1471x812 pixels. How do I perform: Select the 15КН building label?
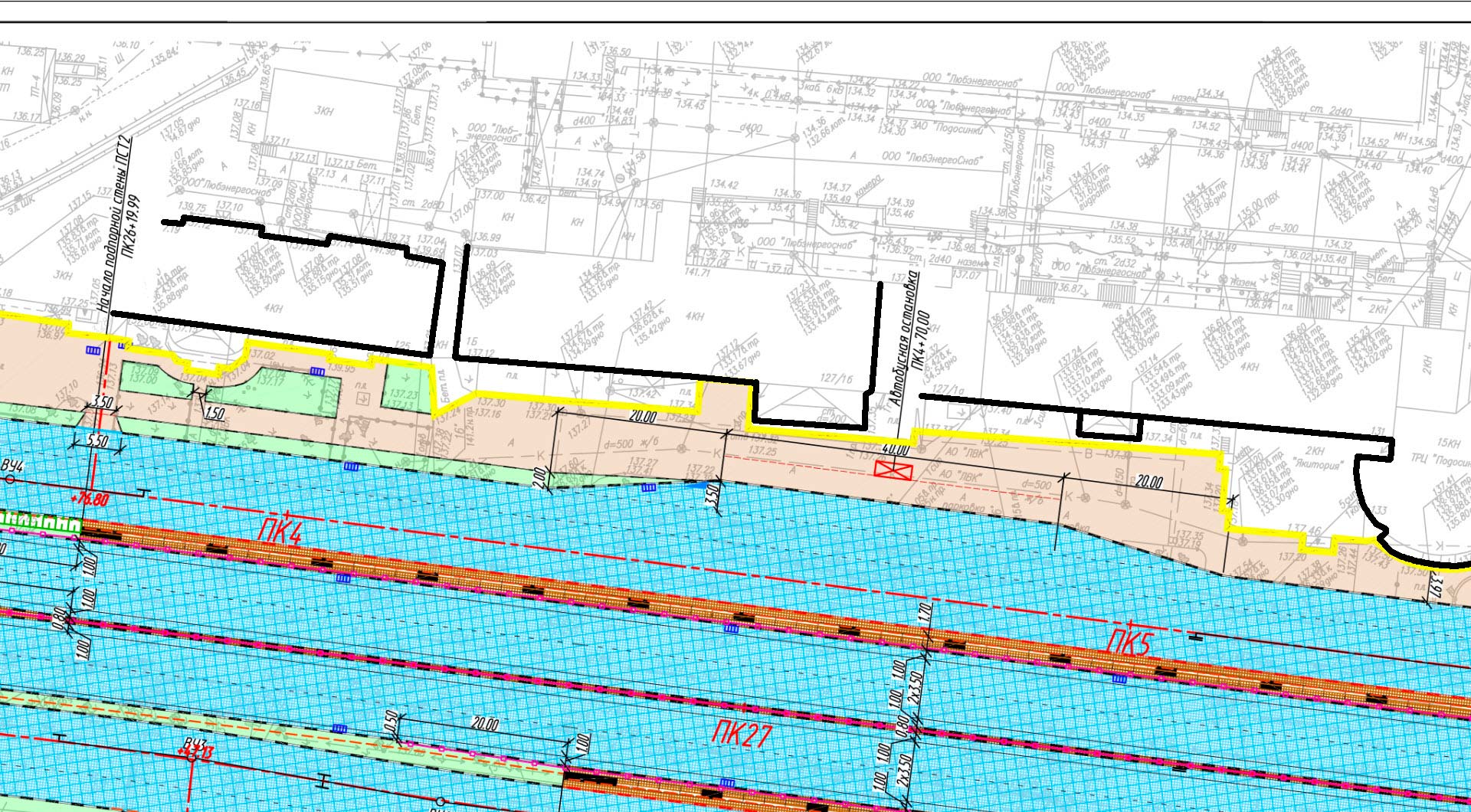(x=1448, y=443)
